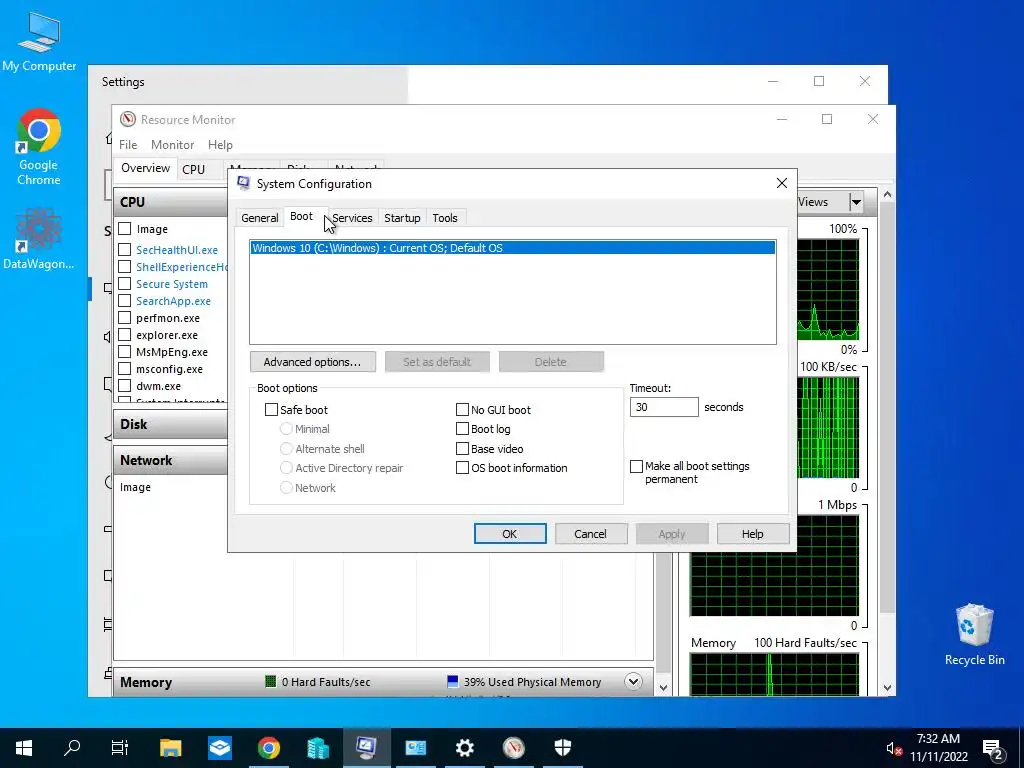Select the Minimal safe boot radio
Viewport: 1024px width, 768px height.
pyautogui.click(x=285, y=429)
